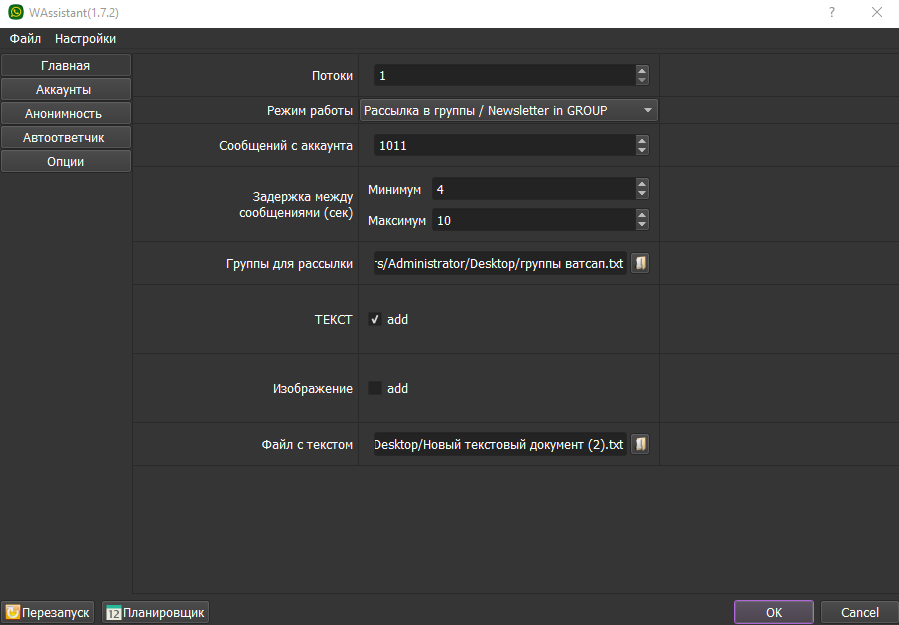This screenshot has height=625, width=899.
Task: Click into the Группы для рассылки path field
Action: pos(500,263)
